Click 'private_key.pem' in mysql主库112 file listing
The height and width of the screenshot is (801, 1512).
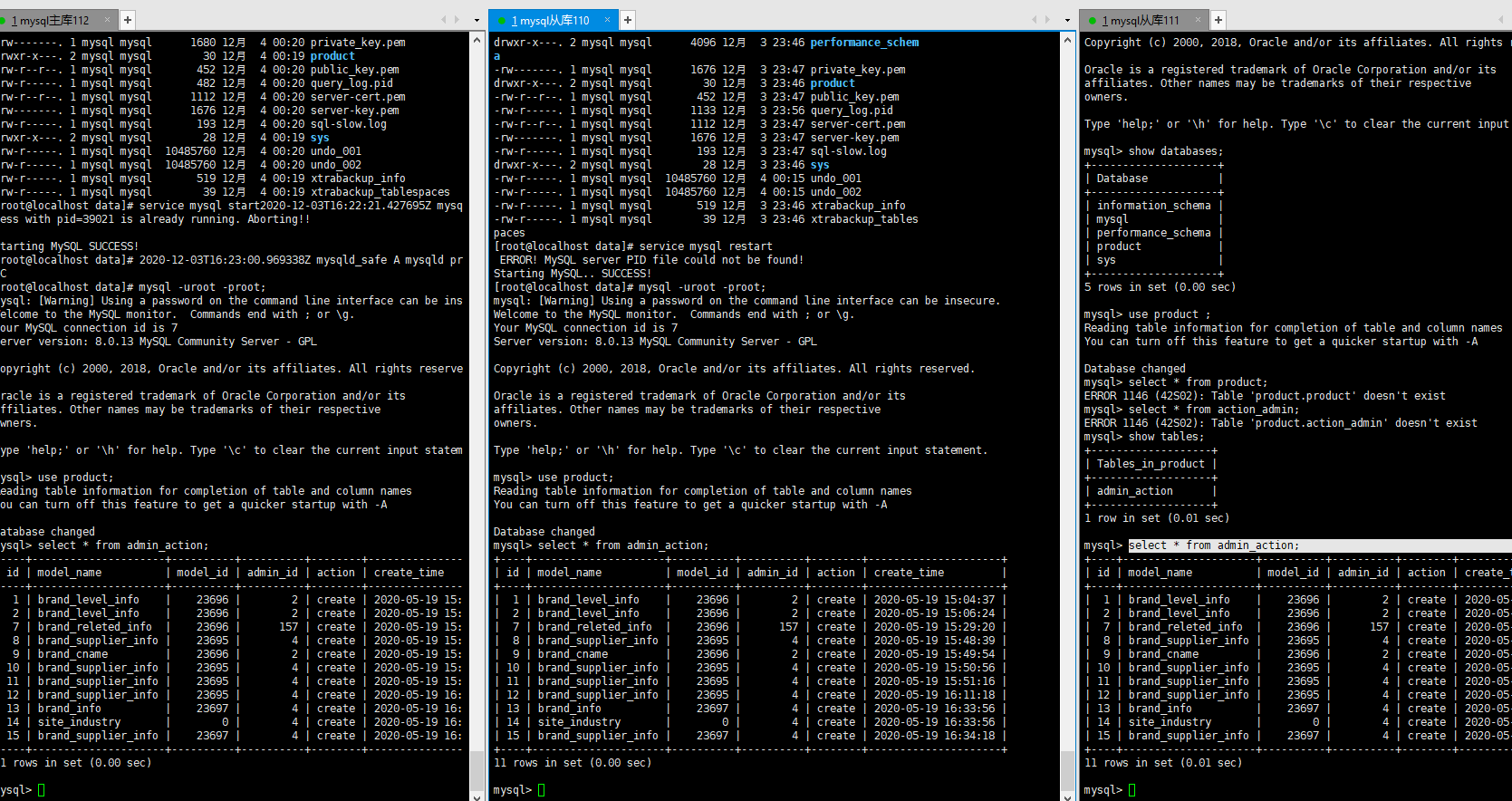point(358,43)
